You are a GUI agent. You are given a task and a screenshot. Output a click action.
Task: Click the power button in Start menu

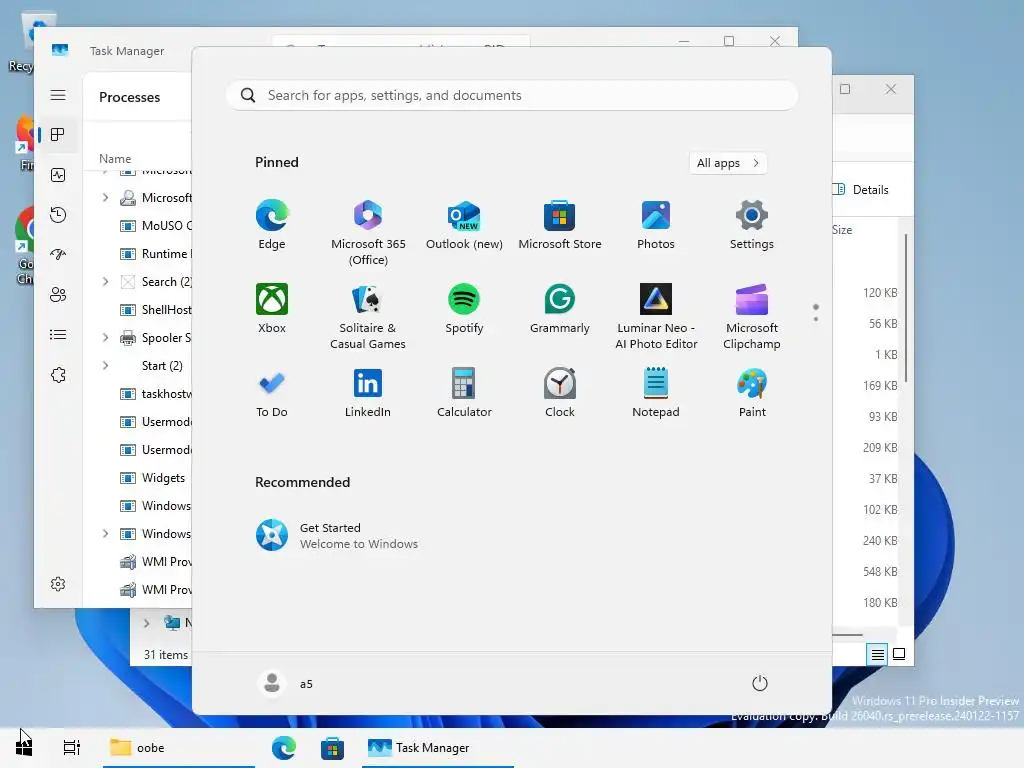tap(760, 683)
